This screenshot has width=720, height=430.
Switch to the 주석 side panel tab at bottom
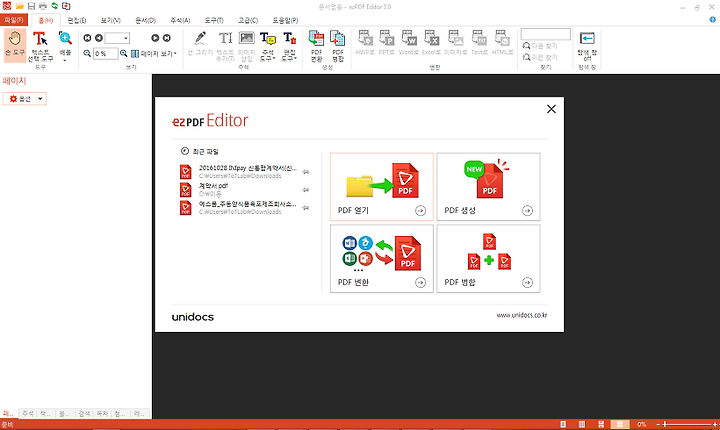coord(28,413)
